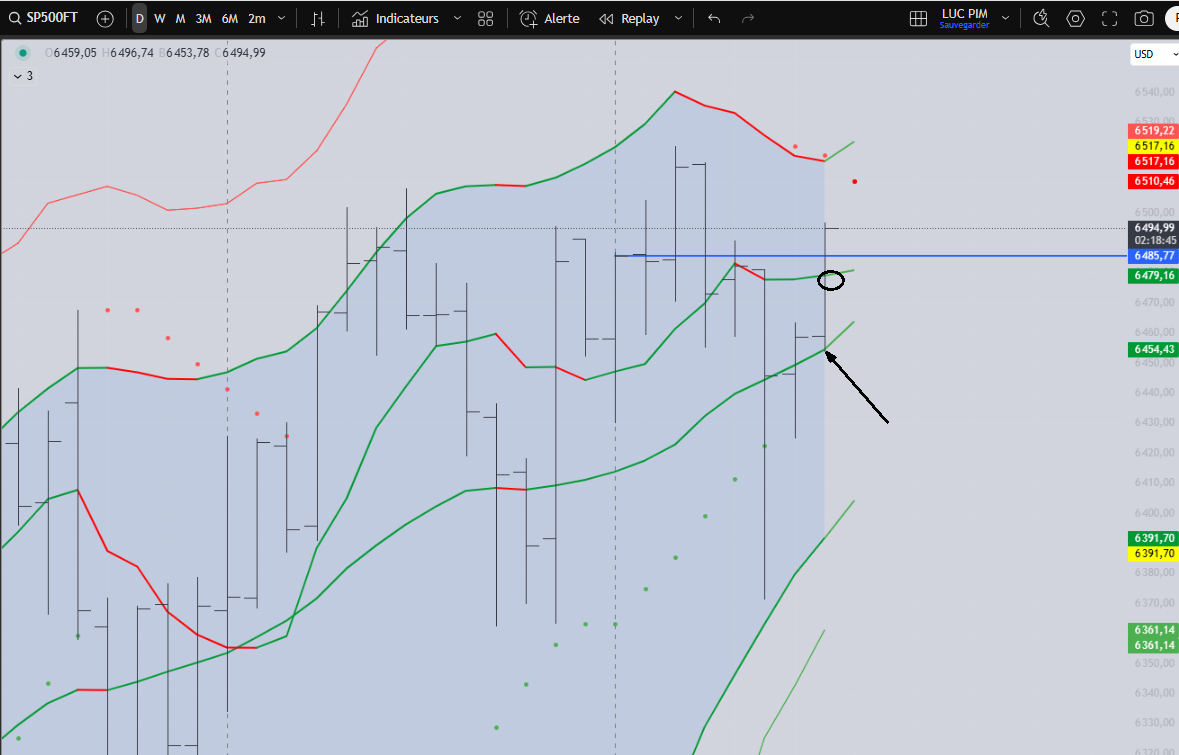The image size is (1179, 755).
Task: Click the high value 6496,74 in legend
Action: 132,53
